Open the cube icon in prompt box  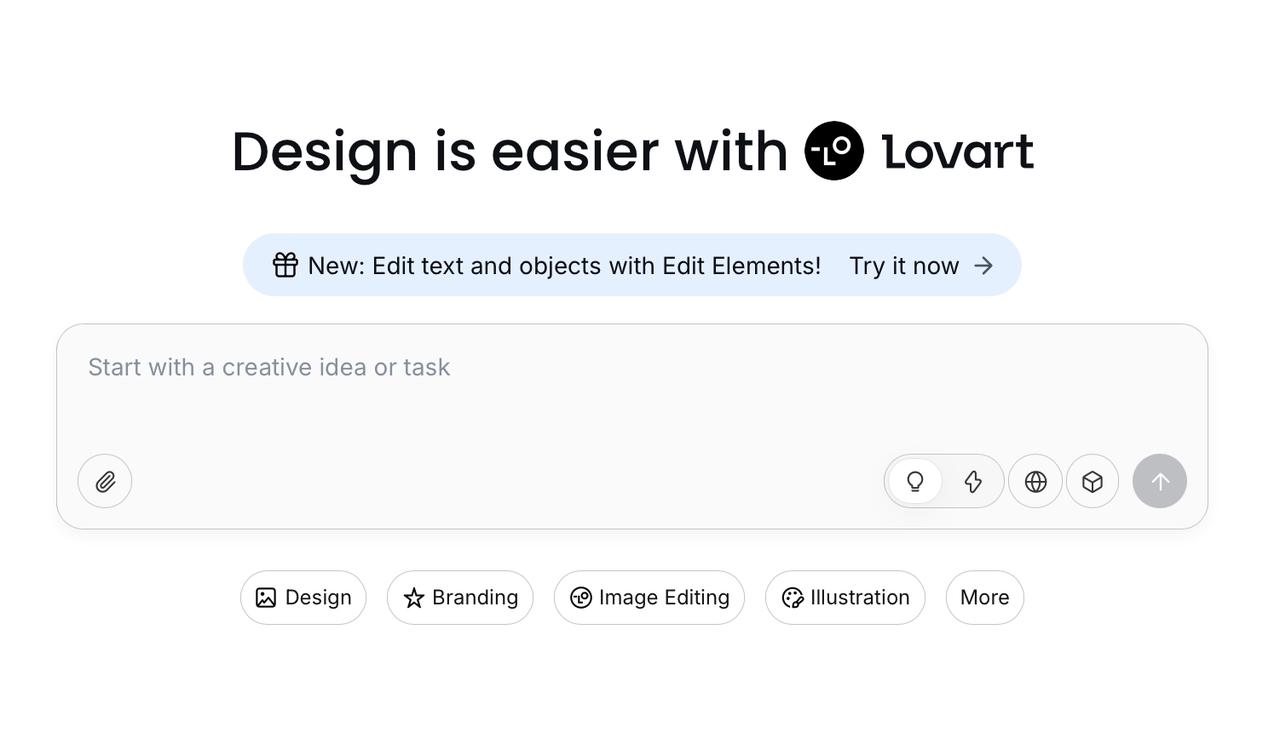(1092, 482)
